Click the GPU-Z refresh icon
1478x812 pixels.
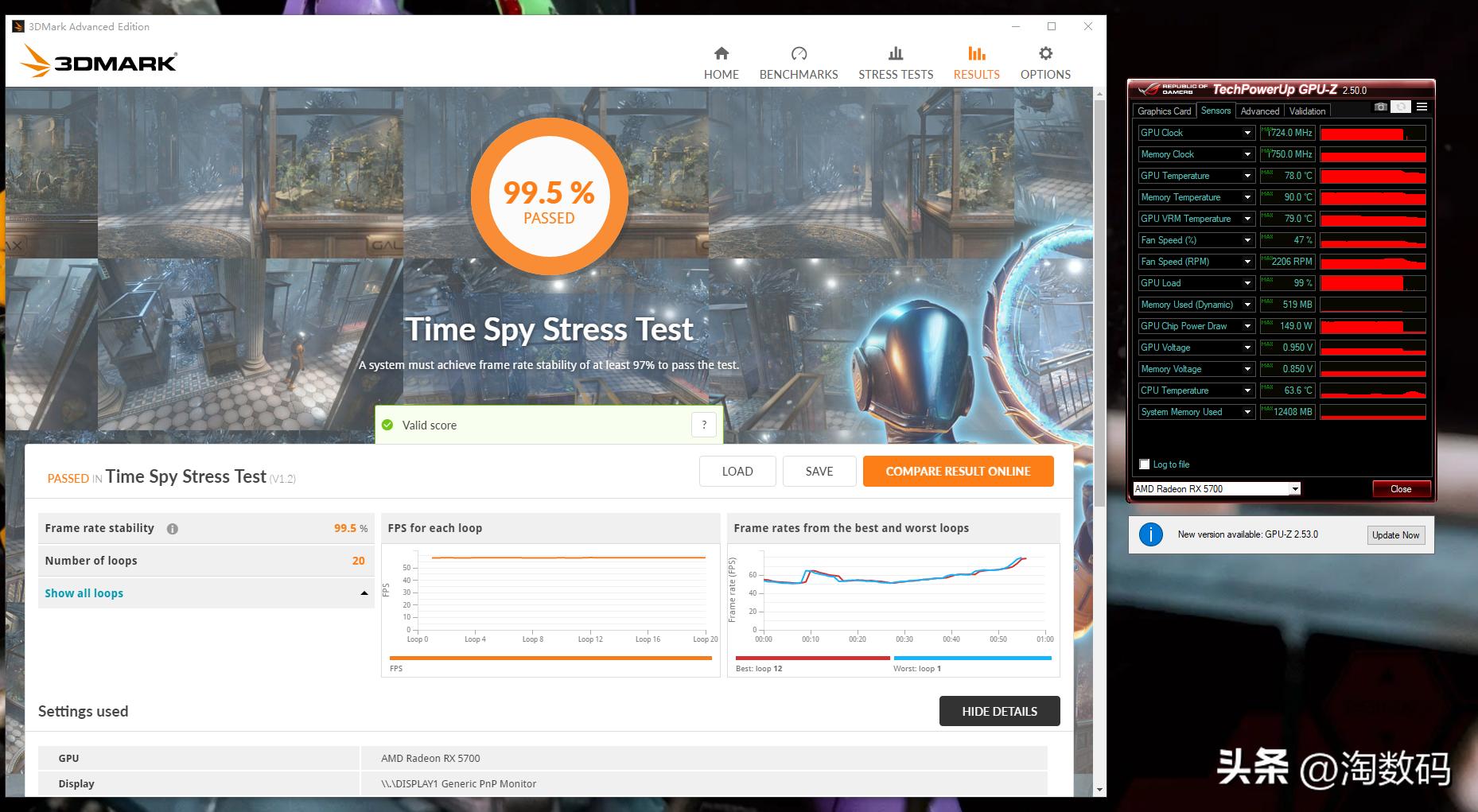[x=1402, y=107]
